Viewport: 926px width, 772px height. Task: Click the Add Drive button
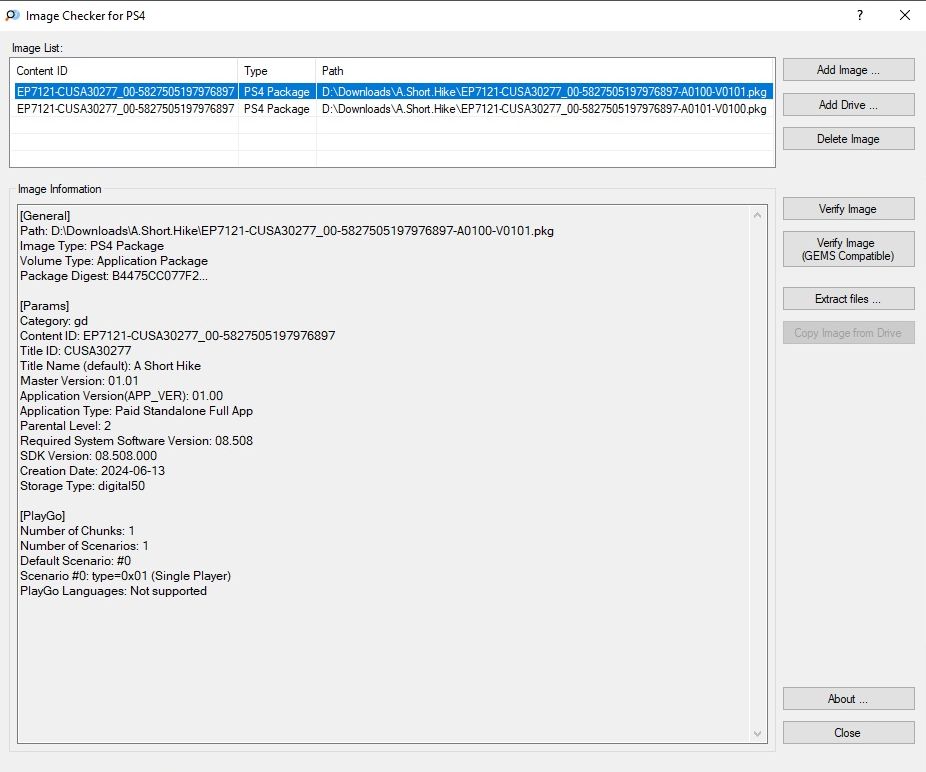848,105
